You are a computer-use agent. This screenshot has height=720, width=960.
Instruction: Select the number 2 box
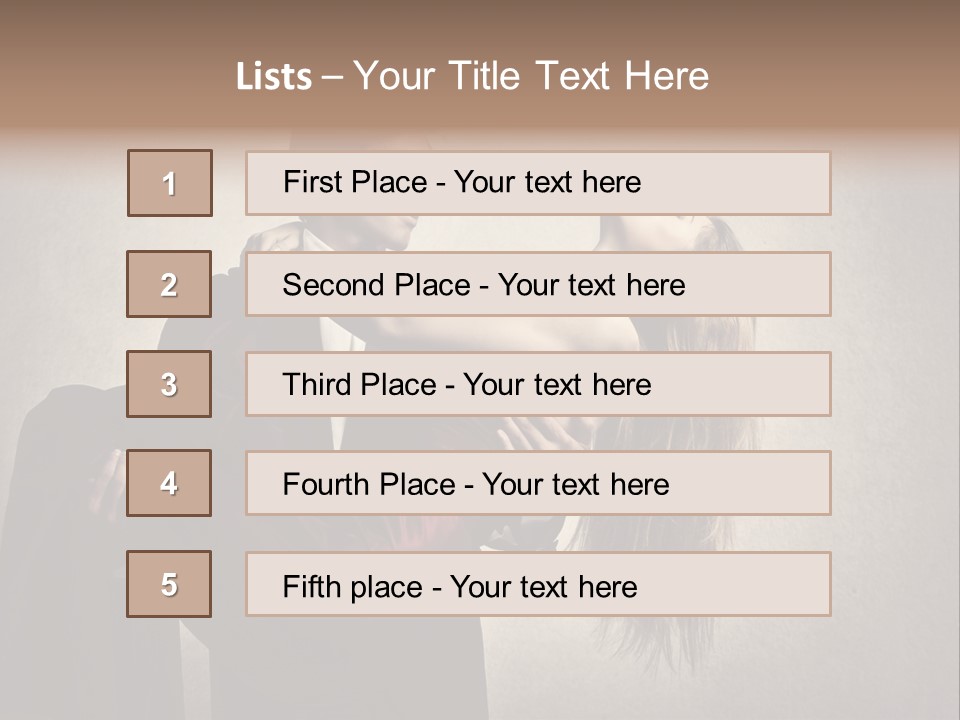pos(169,284)
